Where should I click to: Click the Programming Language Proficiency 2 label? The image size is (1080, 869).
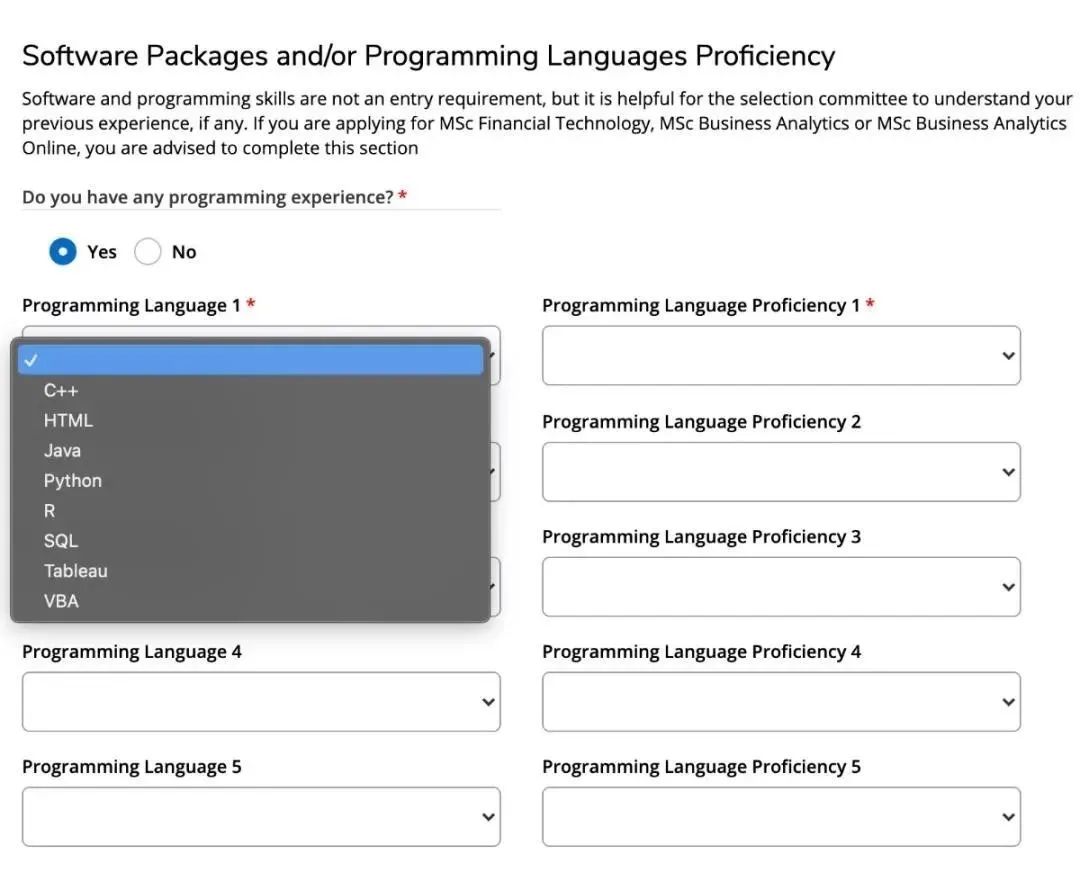tap(701, 421)
